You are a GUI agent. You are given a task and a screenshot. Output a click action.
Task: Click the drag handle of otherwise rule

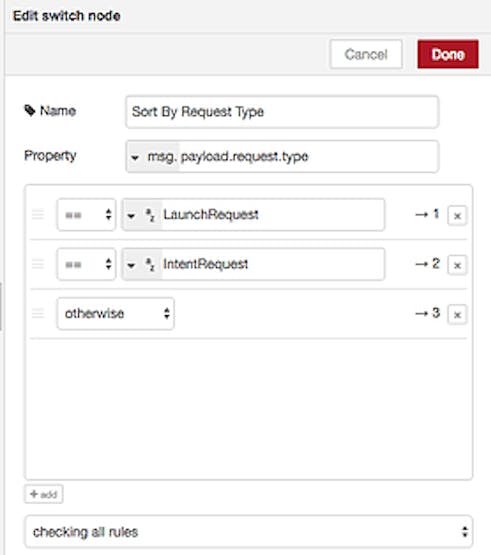38,314
